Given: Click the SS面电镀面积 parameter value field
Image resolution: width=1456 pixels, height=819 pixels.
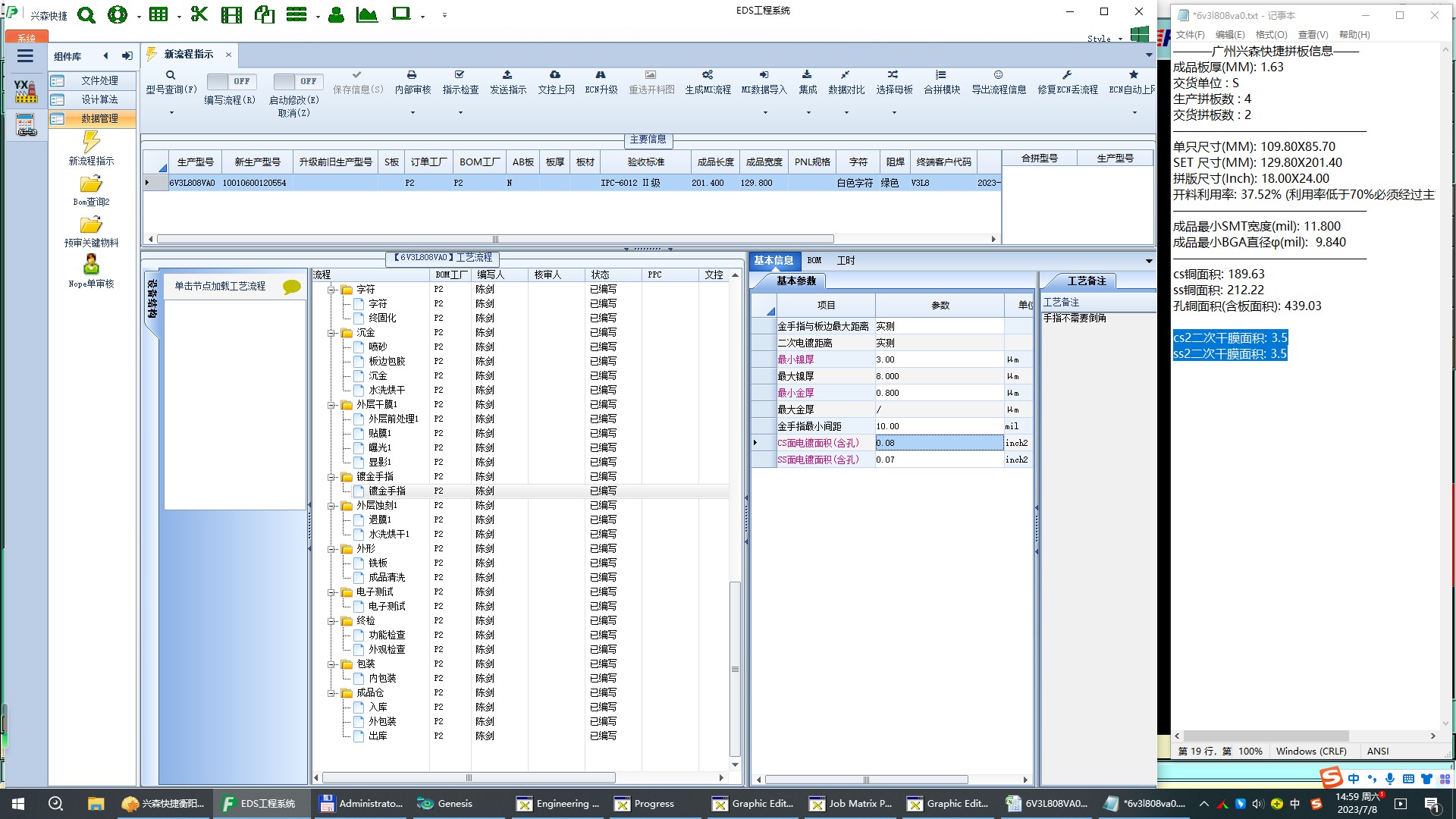Looking at the screenshot, I should [x=939, y=460].
